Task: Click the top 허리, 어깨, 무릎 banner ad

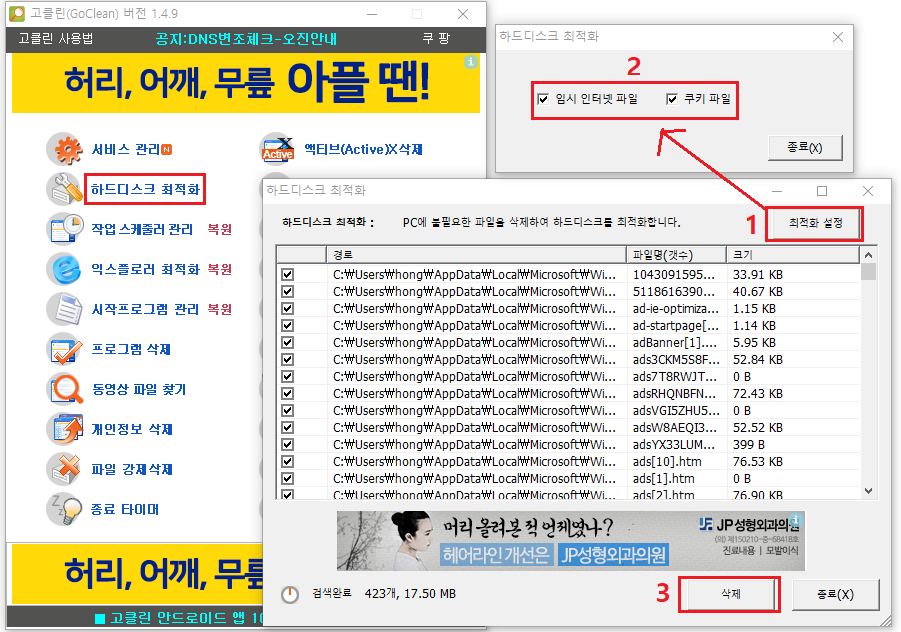Action: coord(246,83)
